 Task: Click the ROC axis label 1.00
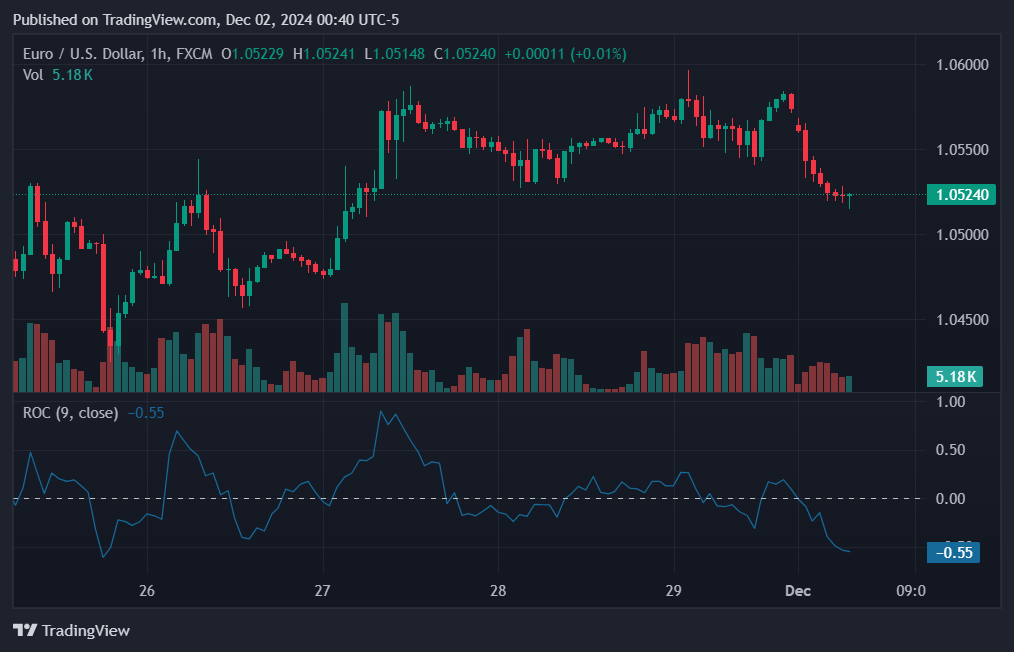click(951, 402)
